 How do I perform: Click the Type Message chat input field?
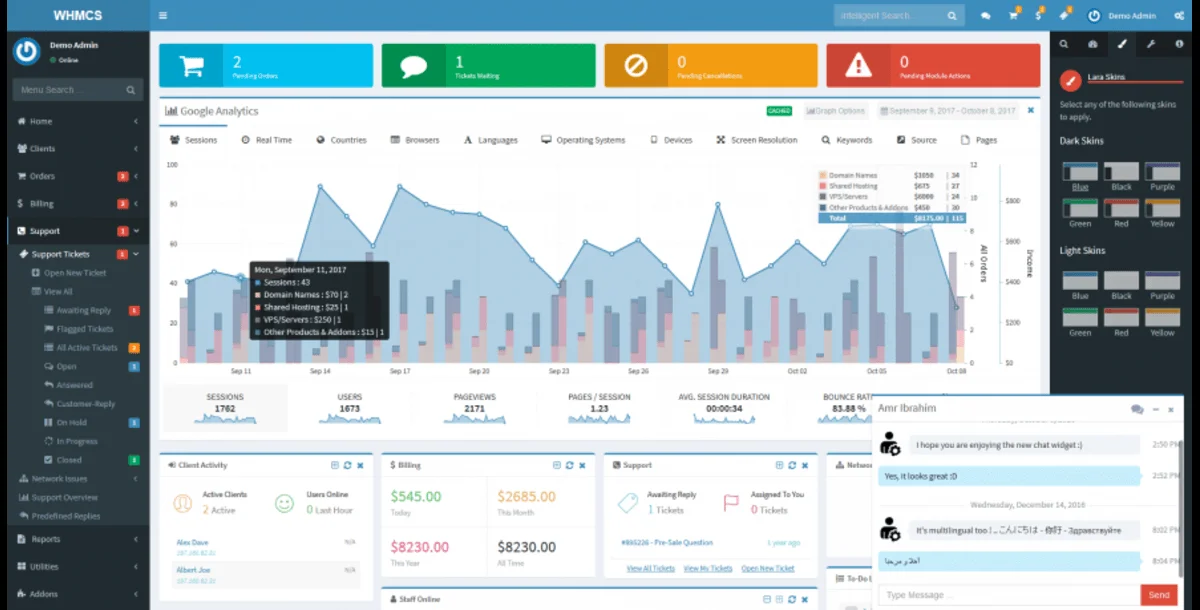(x=1000, y=594)
